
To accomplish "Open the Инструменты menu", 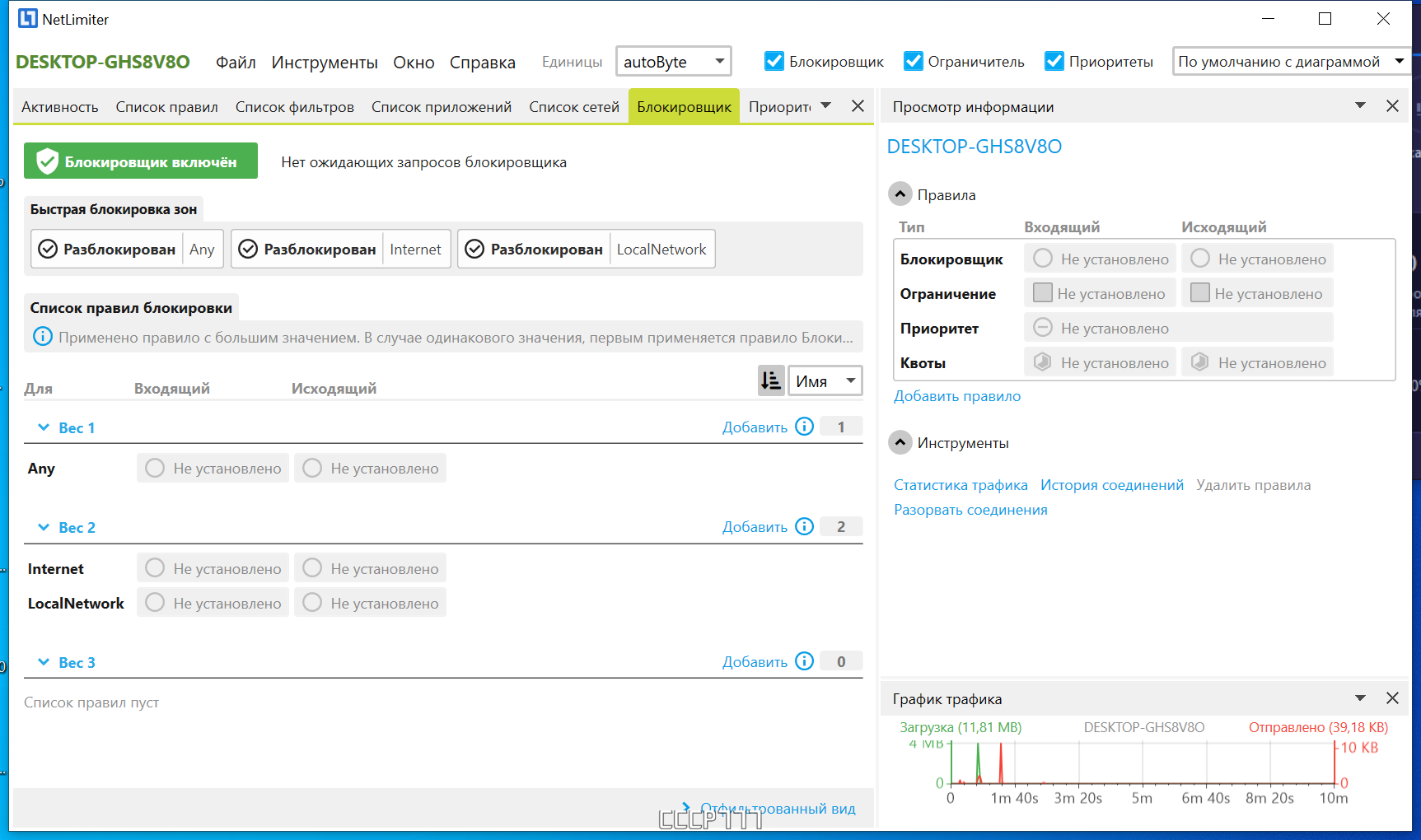I will [325, 63].
